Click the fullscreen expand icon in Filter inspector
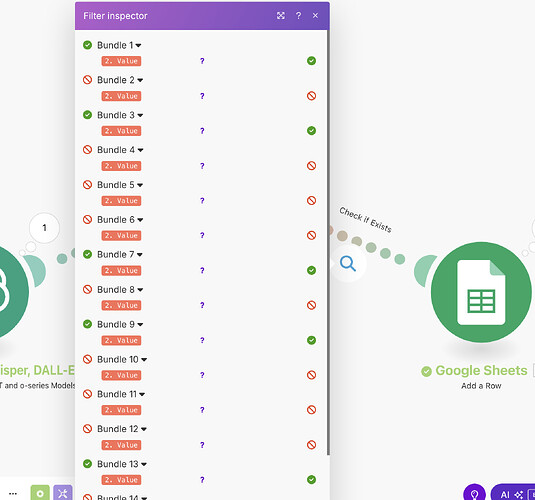535x500 pixels. click(280, 15)
